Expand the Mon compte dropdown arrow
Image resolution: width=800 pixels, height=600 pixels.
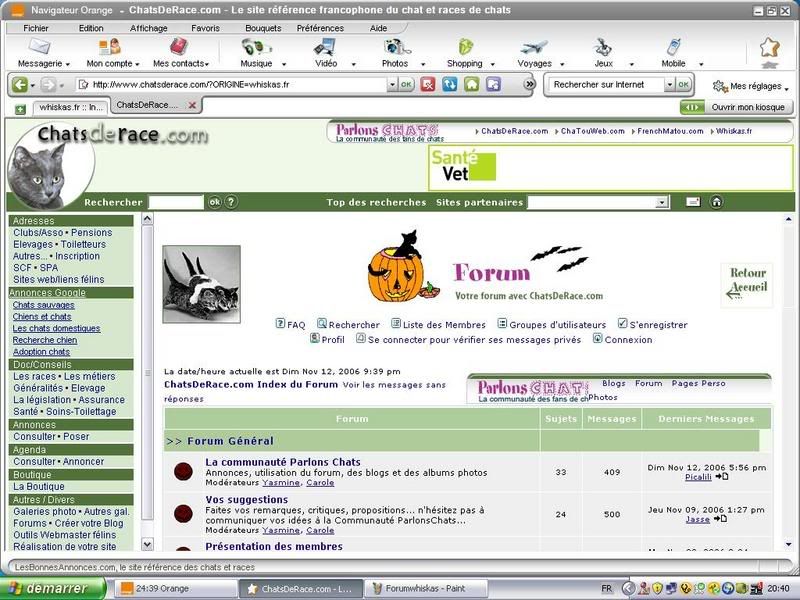tap(137, 65)
